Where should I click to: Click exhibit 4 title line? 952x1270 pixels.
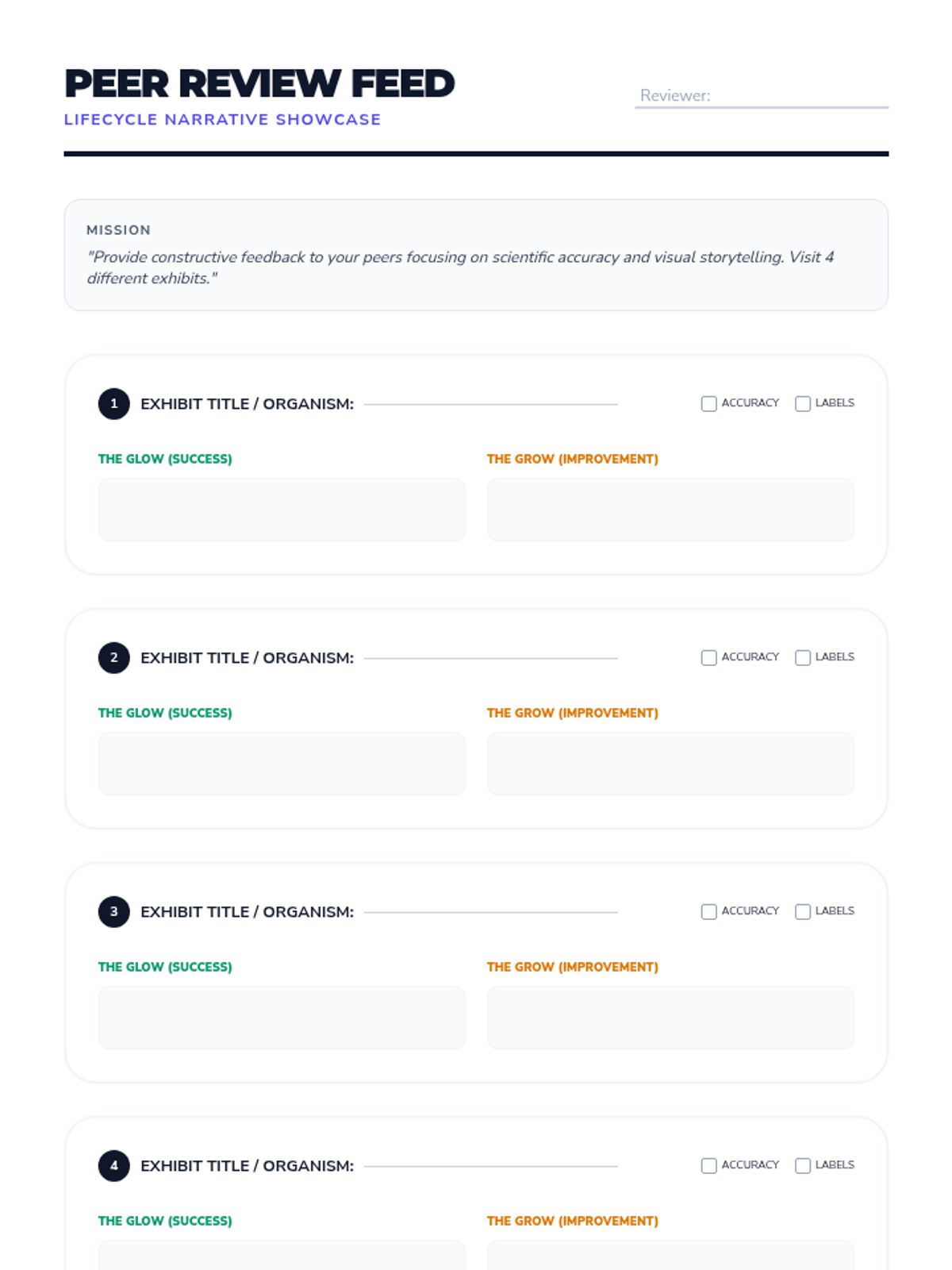coord(490,1164)
